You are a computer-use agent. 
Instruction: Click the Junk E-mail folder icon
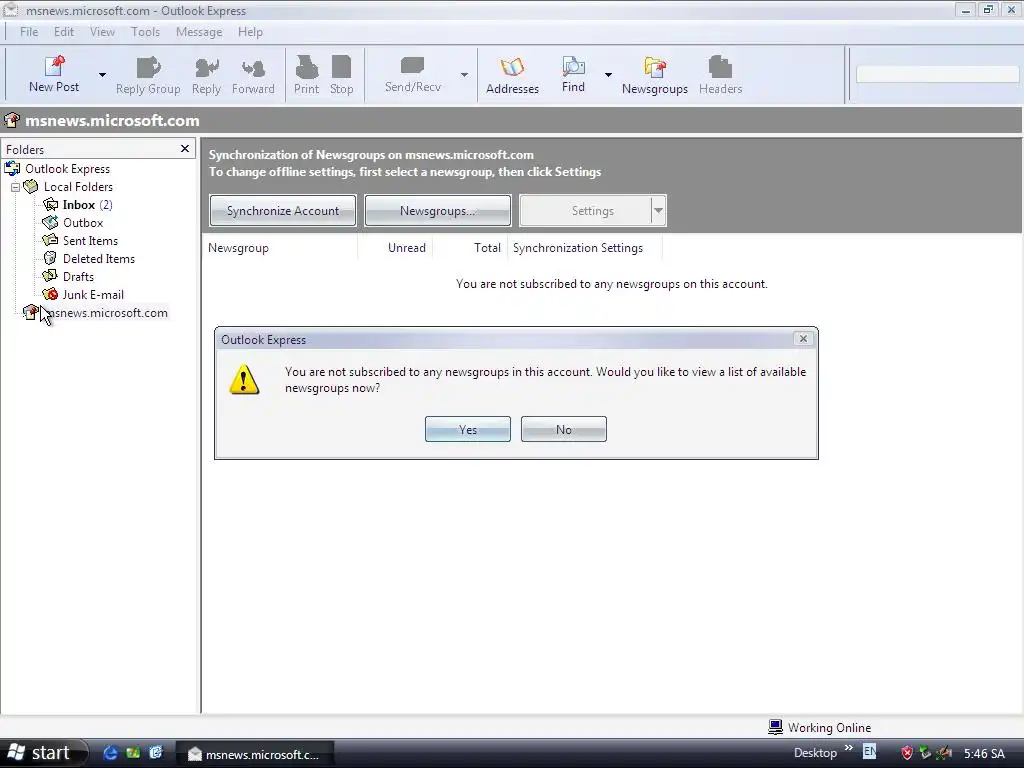pyautogui.click(x=50, y=295)
